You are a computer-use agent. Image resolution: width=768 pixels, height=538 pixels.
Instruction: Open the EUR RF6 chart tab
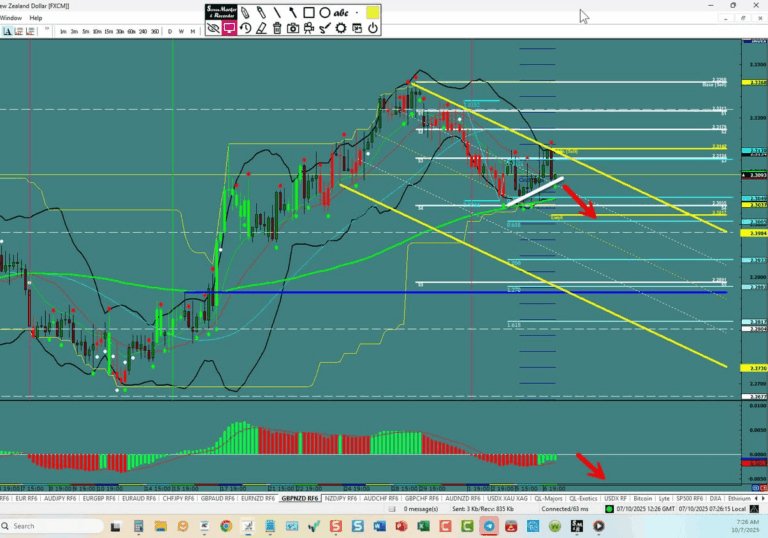26,498
